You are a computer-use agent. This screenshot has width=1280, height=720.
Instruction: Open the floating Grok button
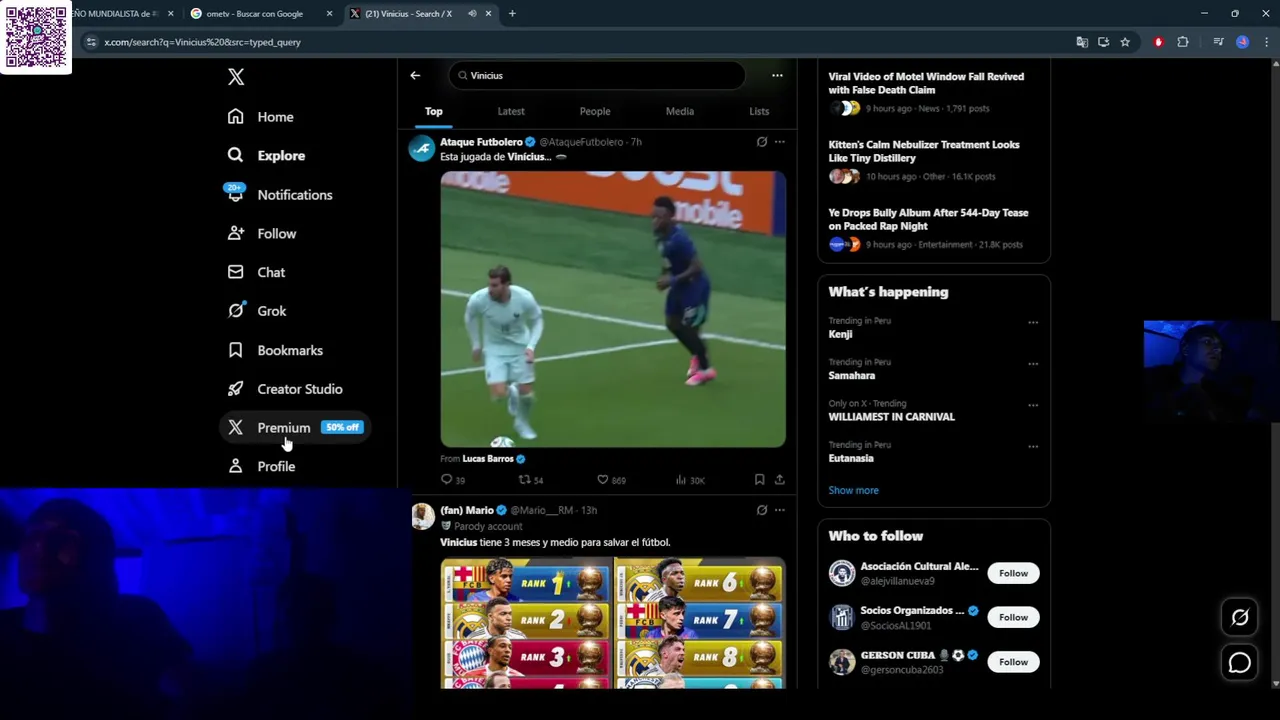pyautogui.click(x=1240, y=618)
